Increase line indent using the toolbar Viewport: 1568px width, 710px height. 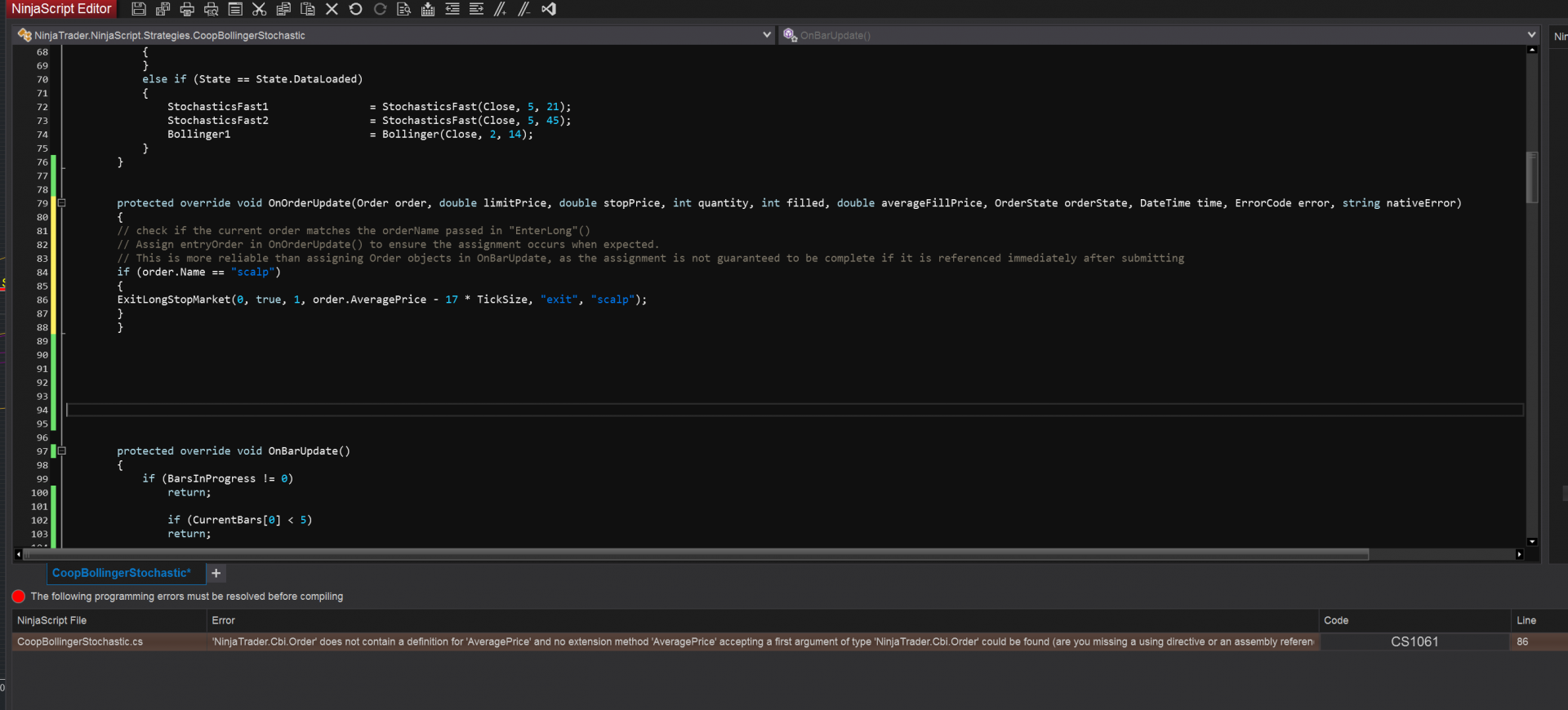476,9
